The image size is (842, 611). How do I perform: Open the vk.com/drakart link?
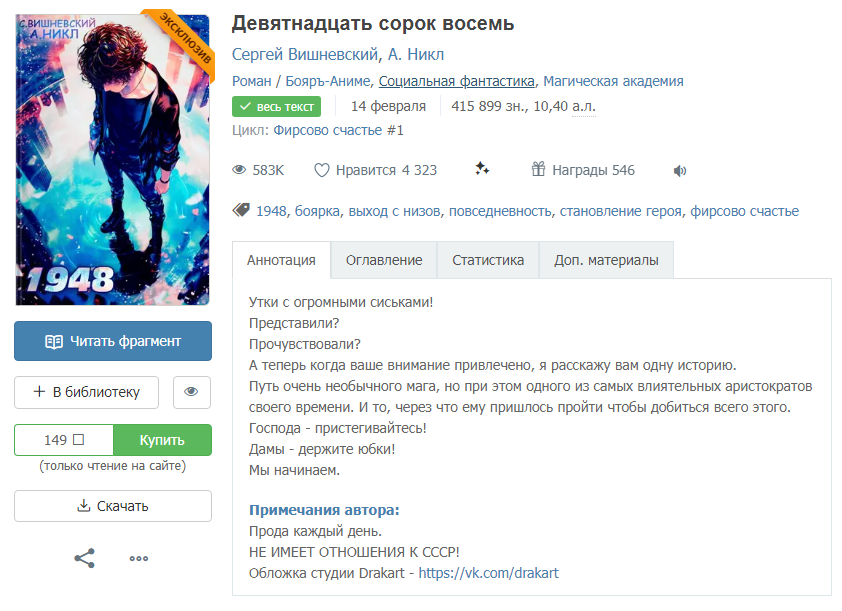click(x=488, y=573)
